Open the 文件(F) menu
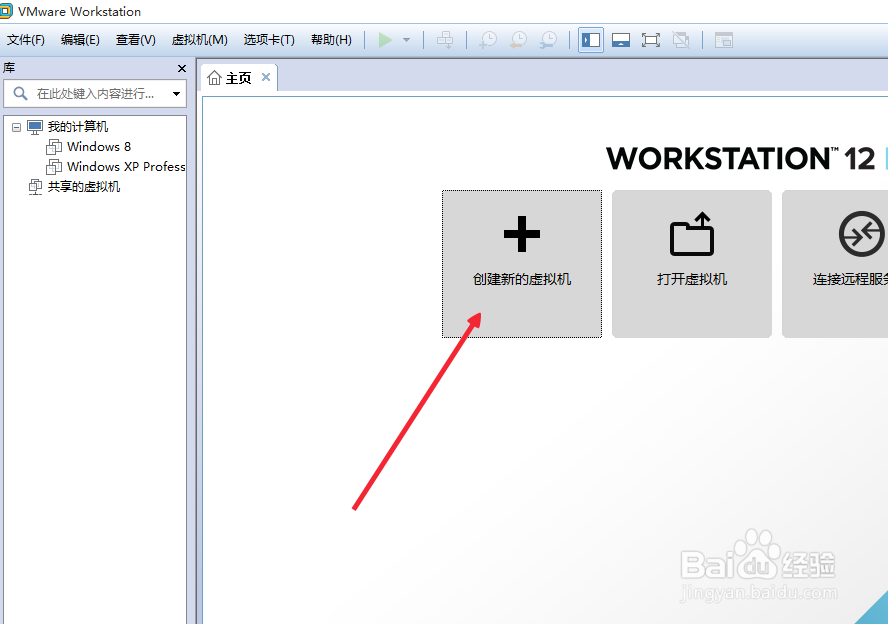Viewport: 888px width, 624px height. (25, 40)
